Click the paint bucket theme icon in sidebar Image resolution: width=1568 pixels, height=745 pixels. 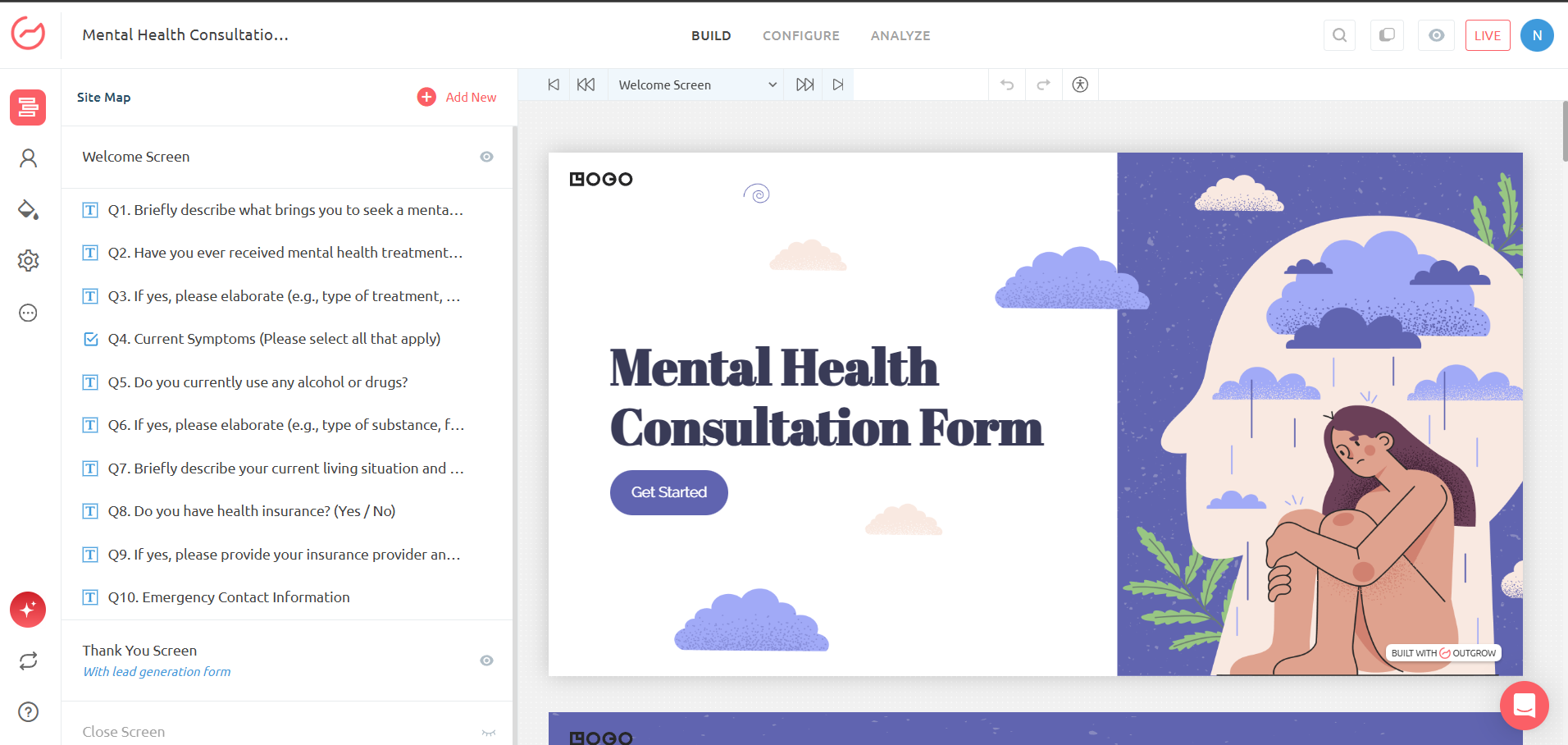pos(28,210)
